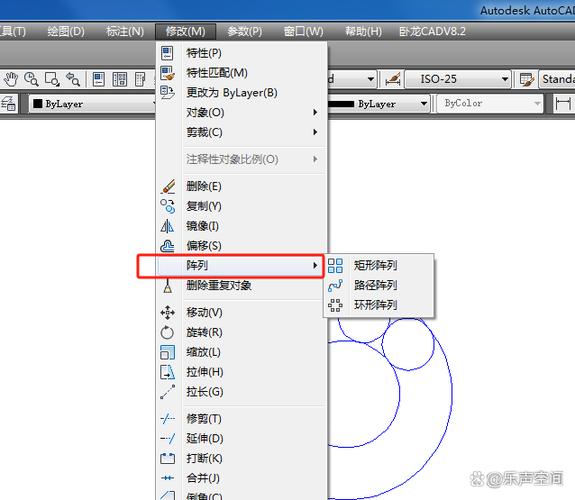
Task: Open the 参数(P) menu
Action: click(245, 32)
